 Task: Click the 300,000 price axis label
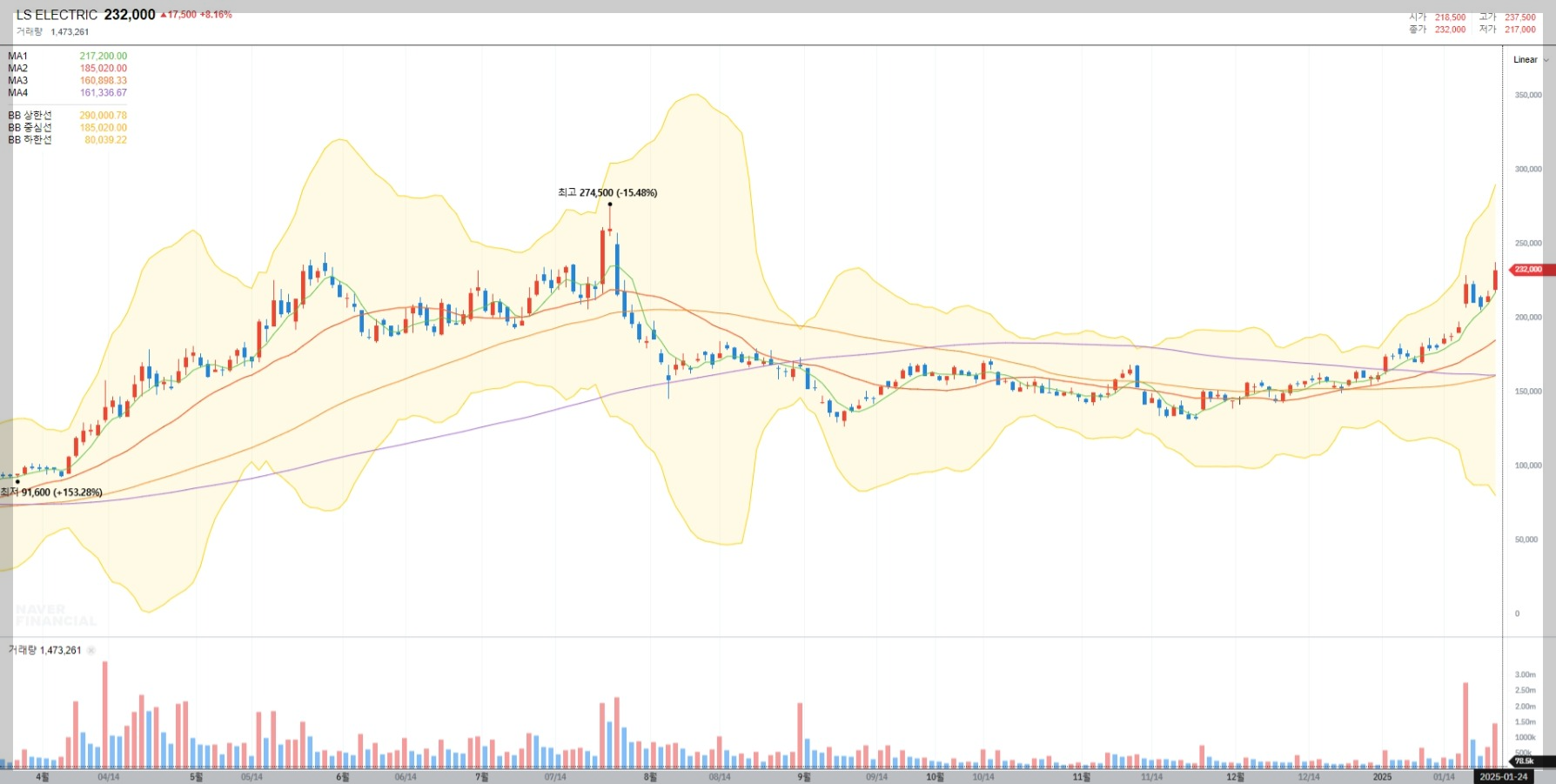coord(1528,169)
